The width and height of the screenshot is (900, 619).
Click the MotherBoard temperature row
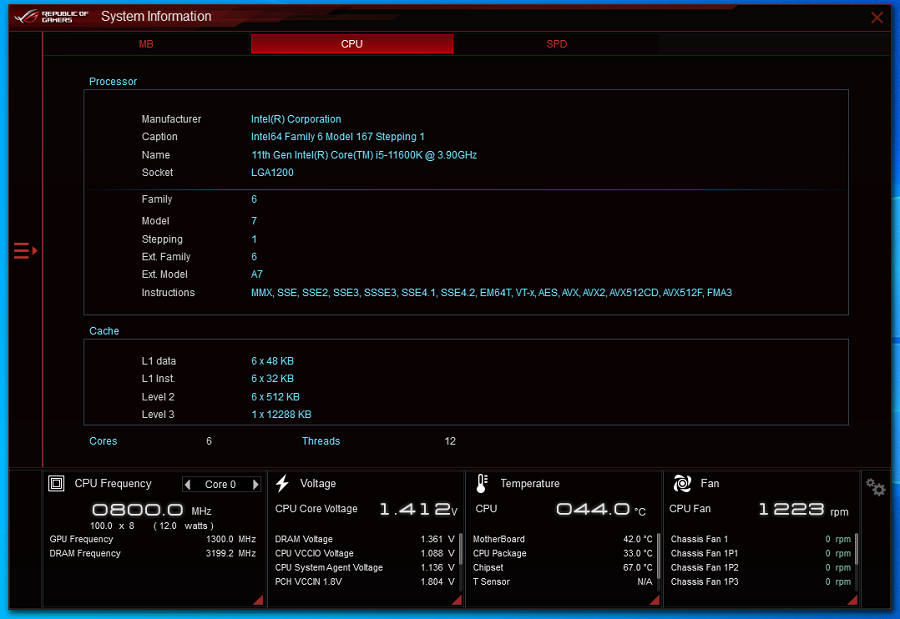click(x=562, y=539)
